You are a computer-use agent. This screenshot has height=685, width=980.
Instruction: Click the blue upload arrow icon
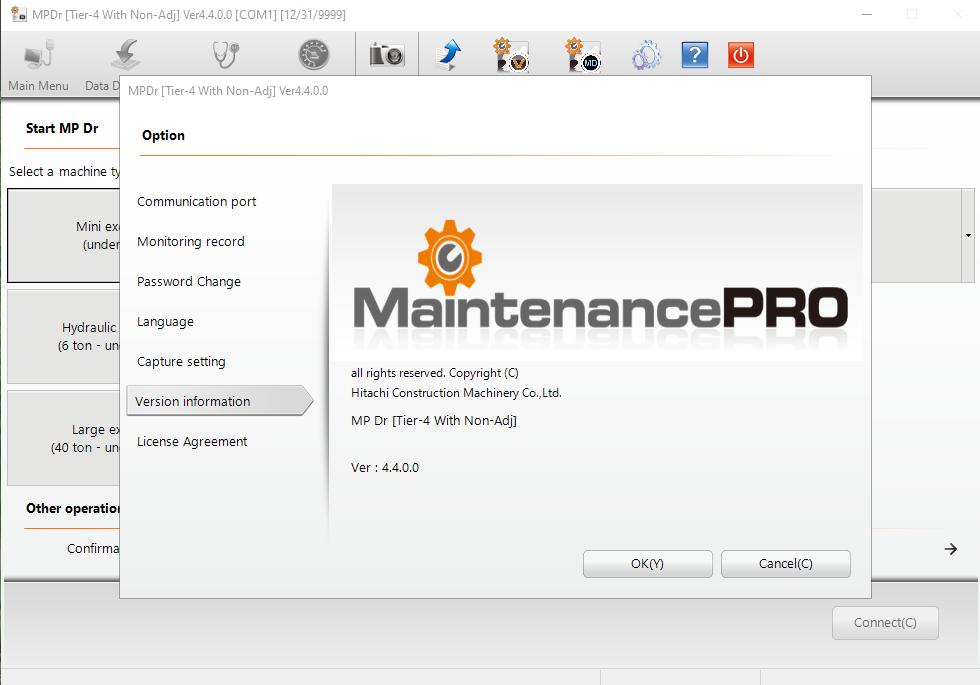click(x=448, y=54)
